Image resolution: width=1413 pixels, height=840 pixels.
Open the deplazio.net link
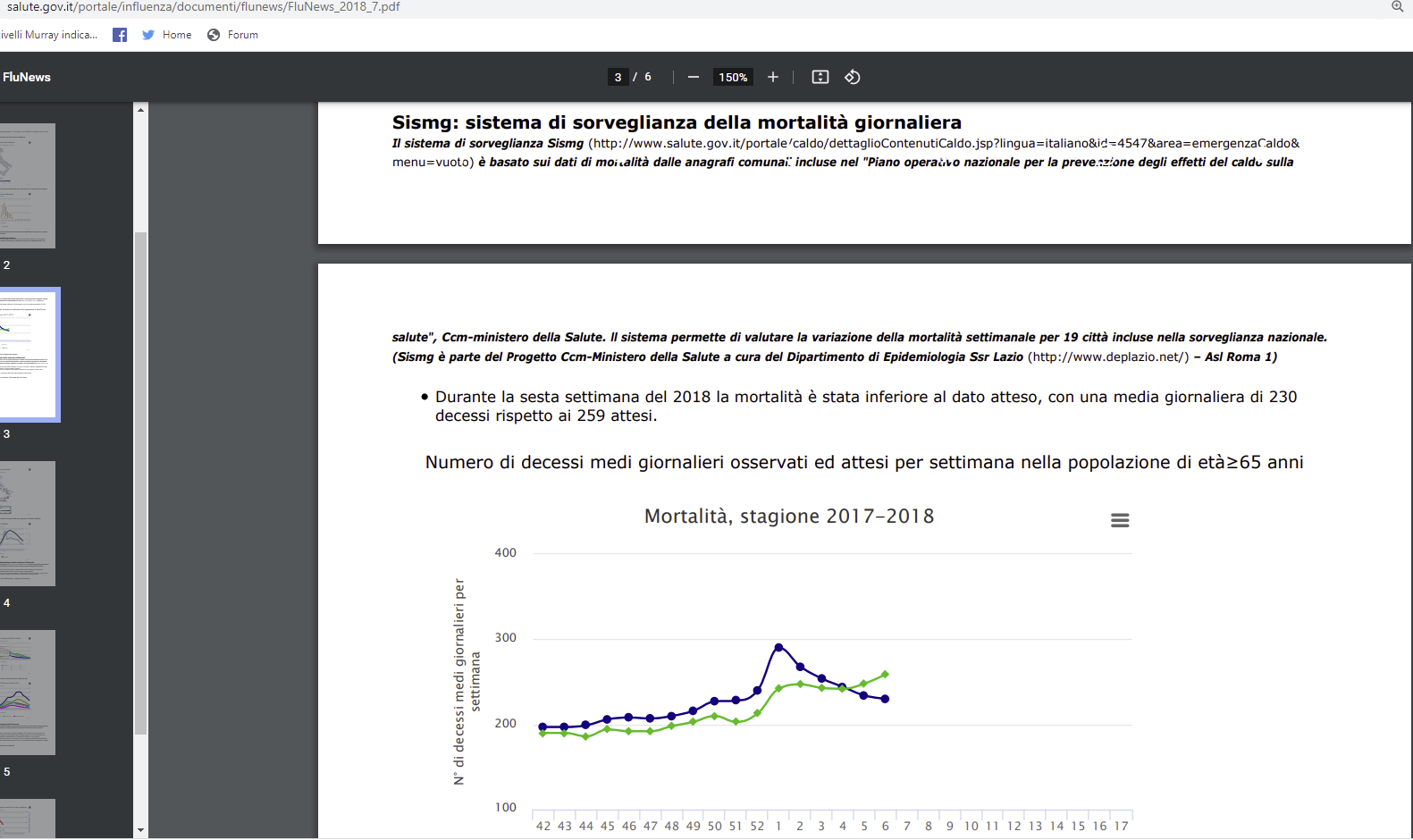[1108, 357]
